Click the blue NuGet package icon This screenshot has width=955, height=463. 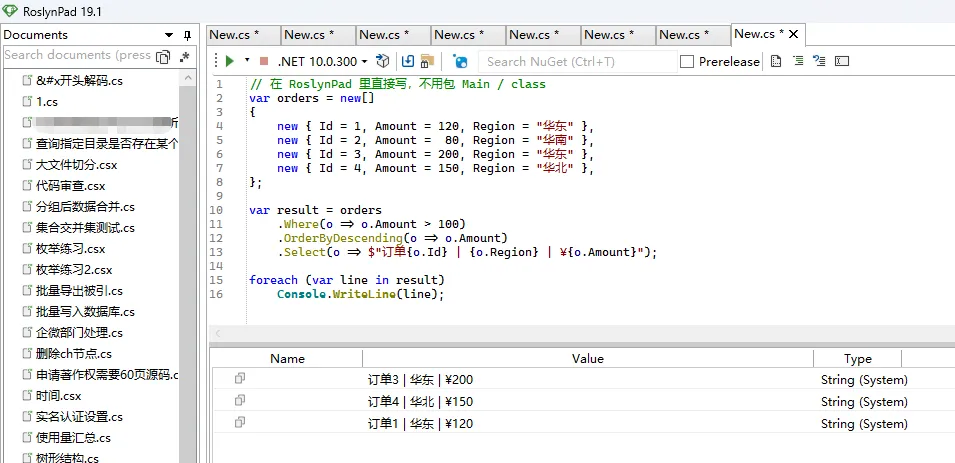coord(460,61)
